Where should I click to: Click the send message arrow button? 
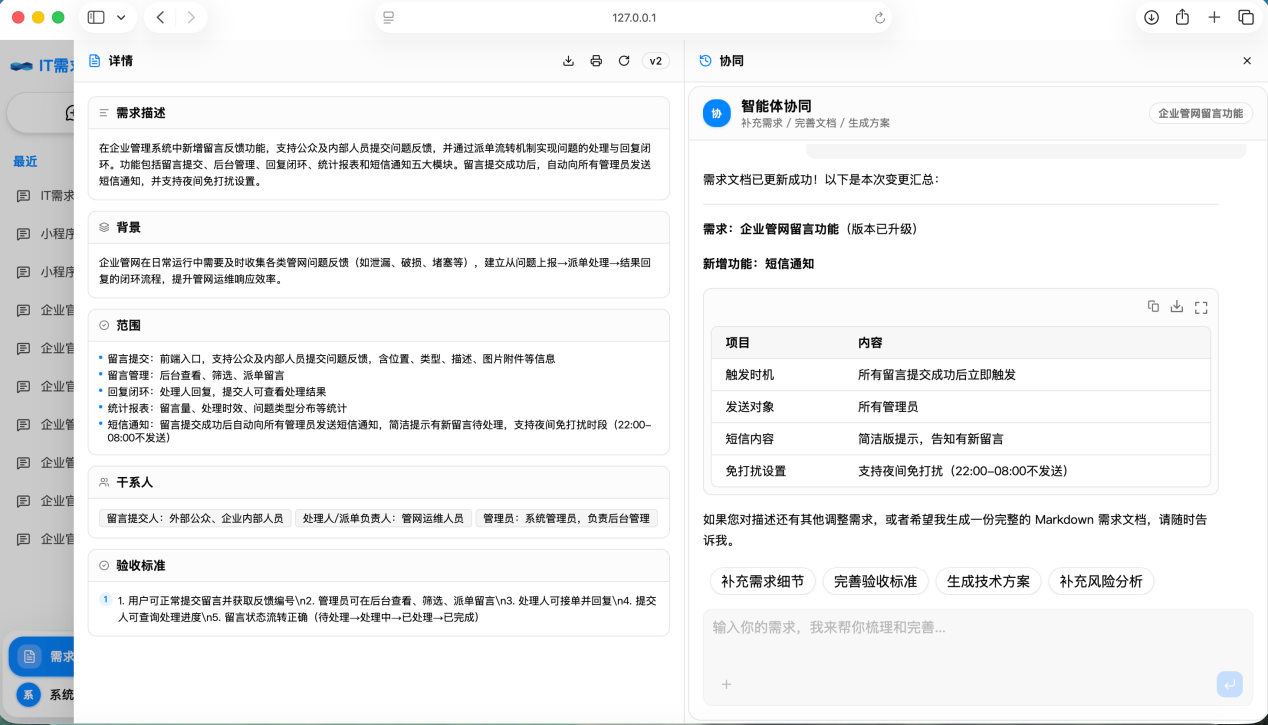[x=1230, y=684]
